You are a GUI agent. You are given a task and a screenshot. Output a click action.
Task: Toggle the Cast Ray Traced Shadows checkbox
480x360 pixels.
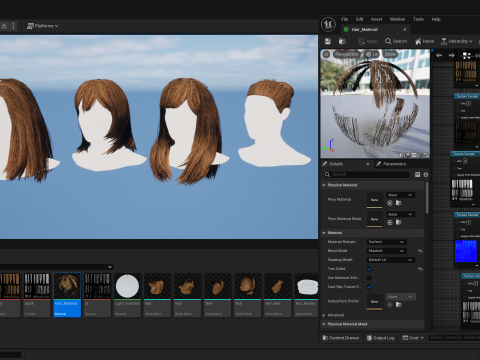click(x=369, y=287)
